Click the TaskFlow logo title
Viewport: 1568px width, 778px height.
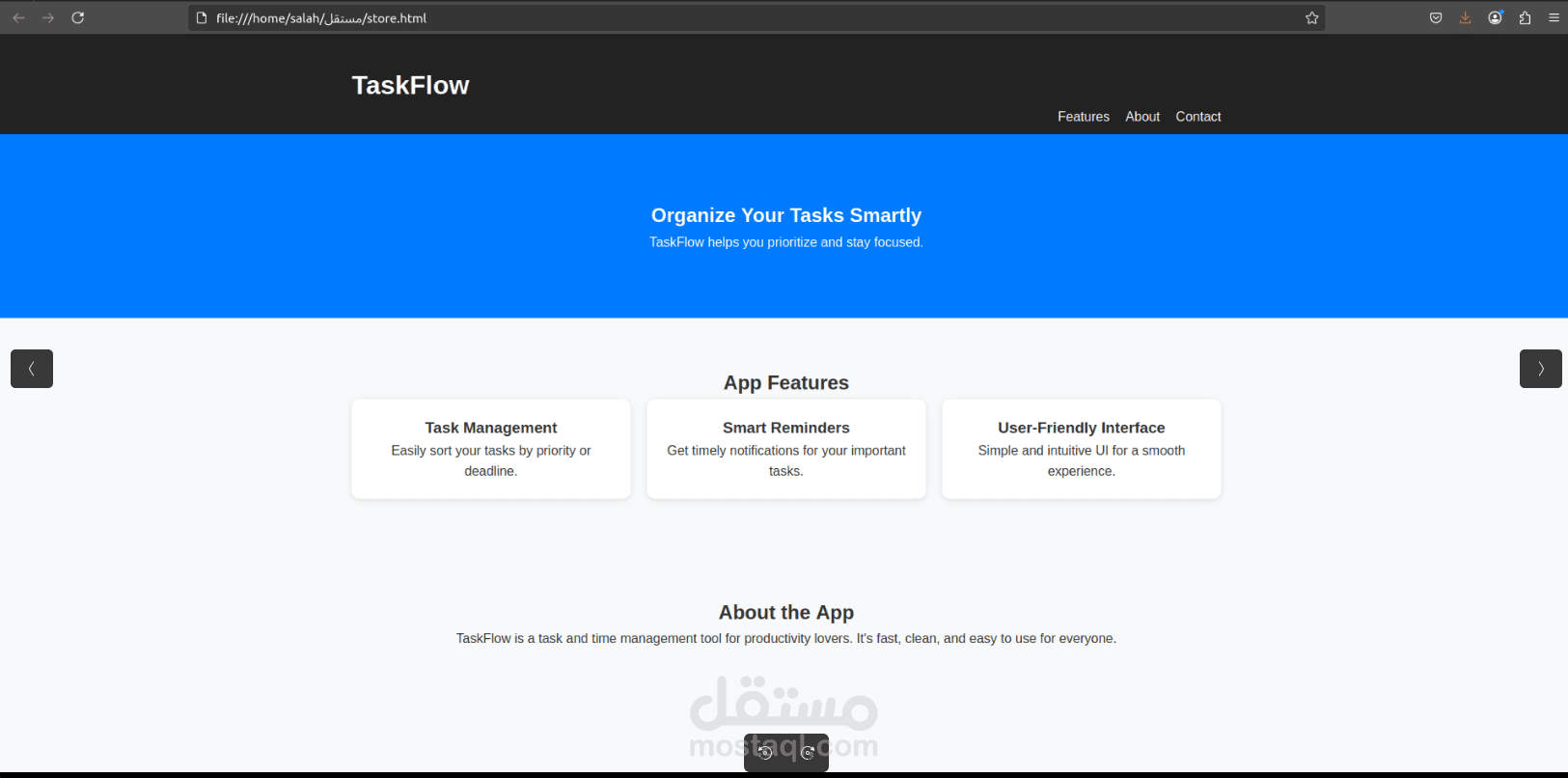tap(410, 85)
